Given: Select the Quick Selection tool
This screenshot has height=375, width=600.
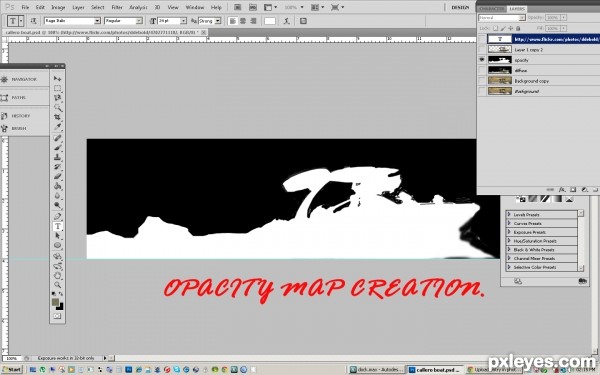Looking at the screenshot, I should coord(57,107).
